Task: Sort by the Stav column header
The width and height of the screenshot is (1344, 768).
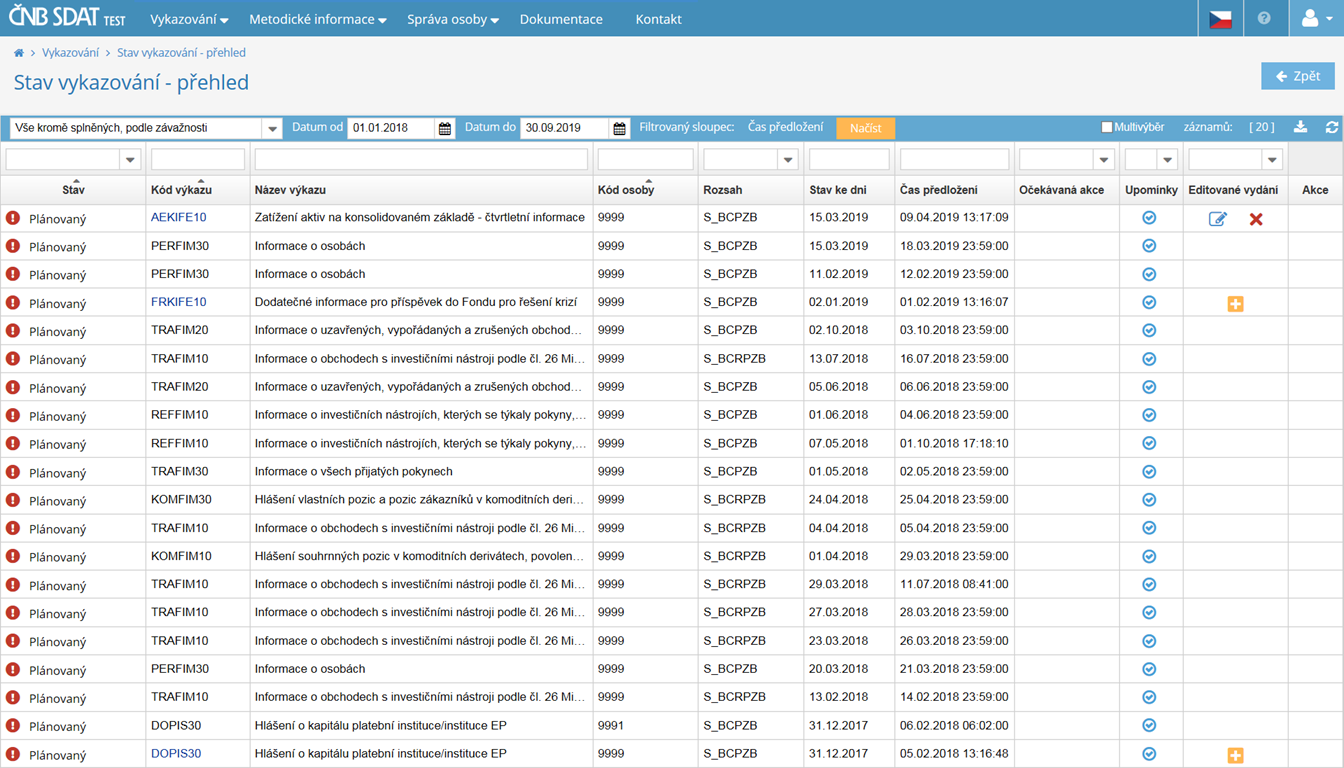Action: pos(73,189)
